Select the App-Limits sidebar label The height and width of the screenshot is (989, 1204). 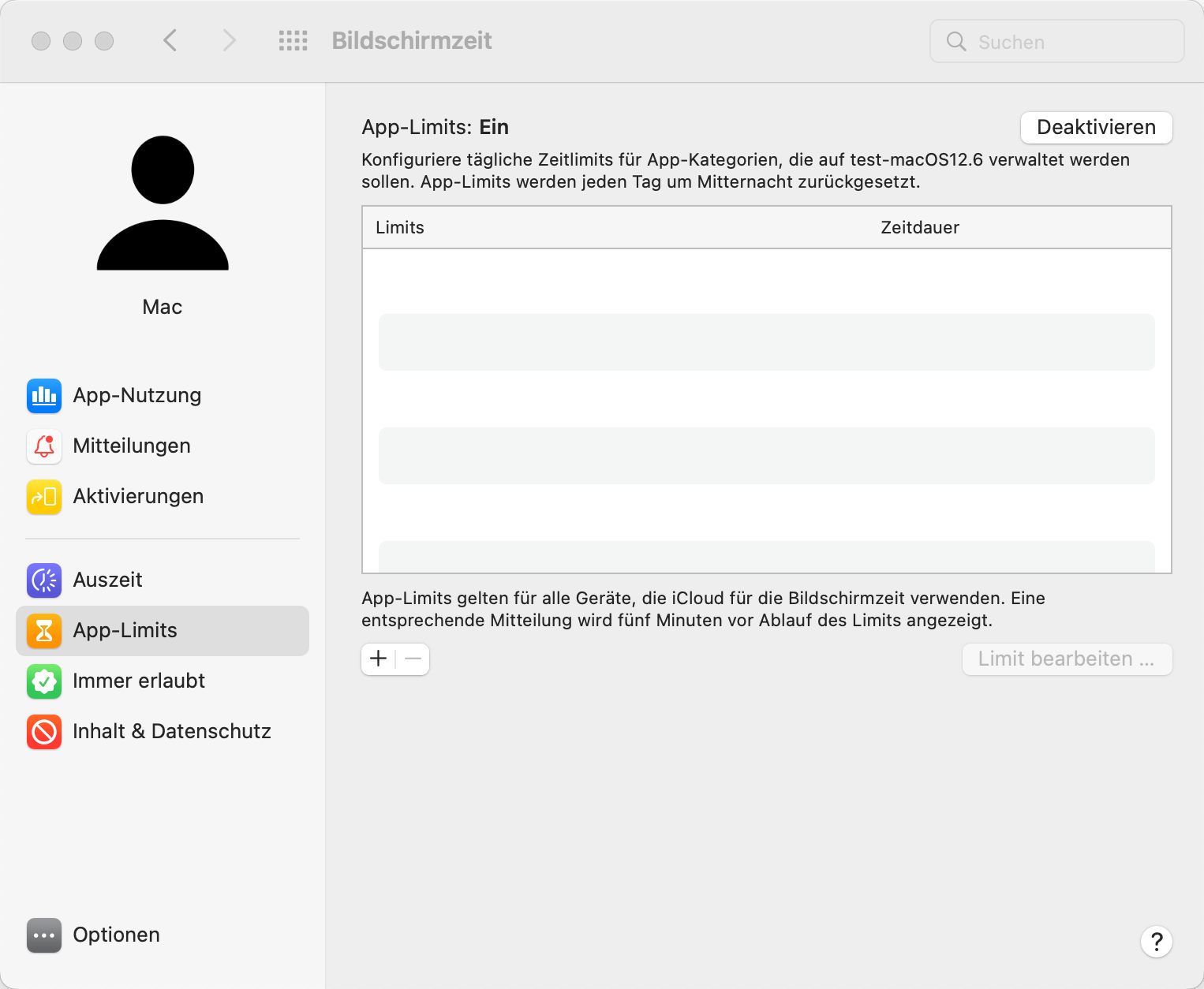pos(125,631)
